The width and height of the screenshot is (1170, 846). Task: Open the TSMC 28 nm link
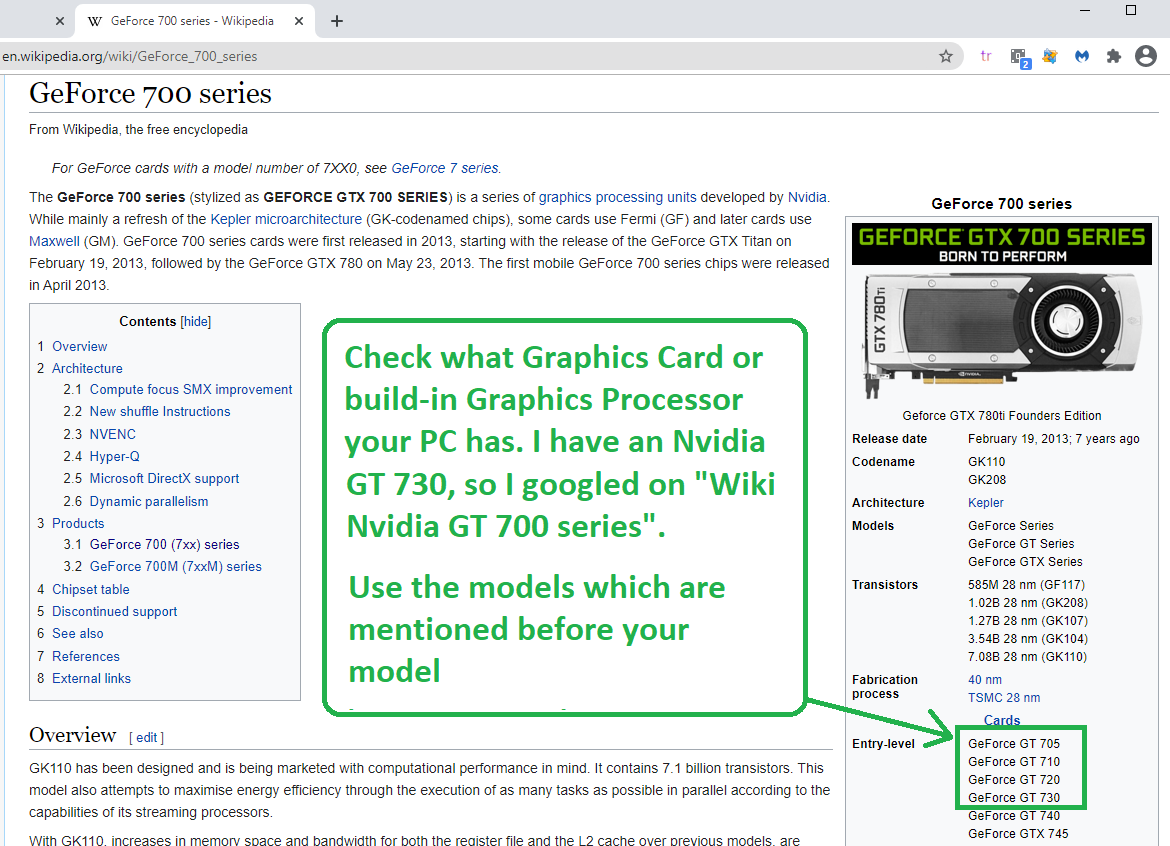1004,698
